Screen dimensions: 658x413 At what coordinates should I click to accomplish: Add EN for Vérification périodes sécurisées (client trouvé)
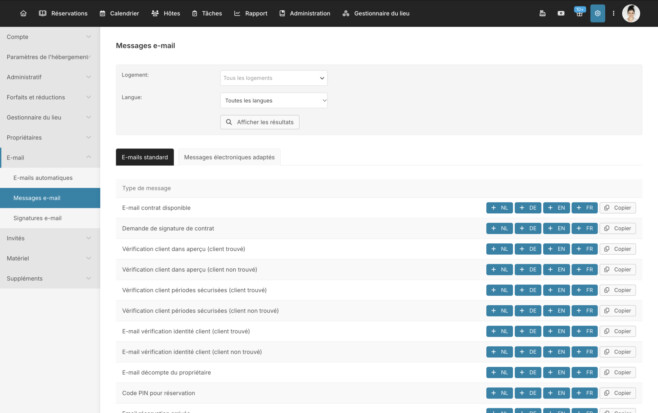point(556,290)
